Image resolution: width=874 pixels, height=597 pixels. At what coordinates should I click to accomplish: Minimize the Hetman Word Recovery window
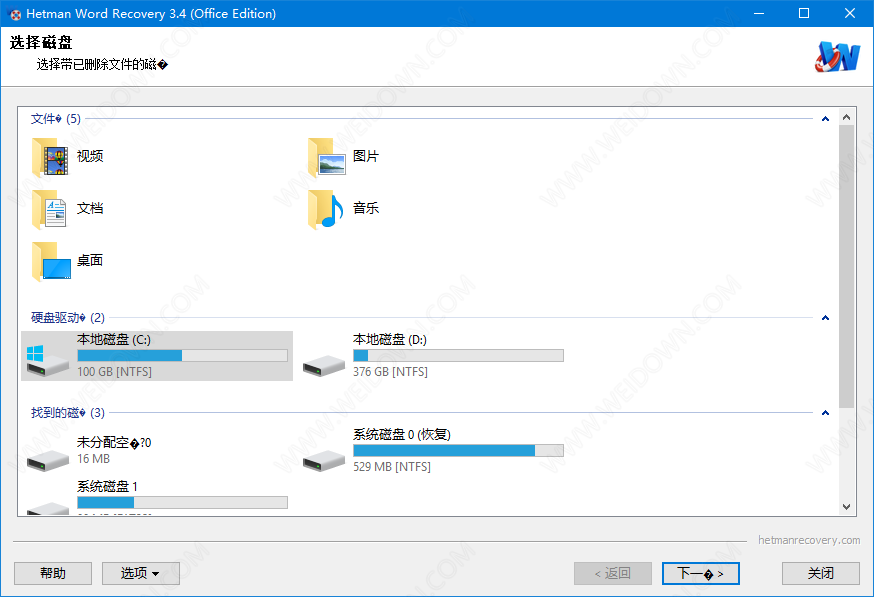[759, 13]
